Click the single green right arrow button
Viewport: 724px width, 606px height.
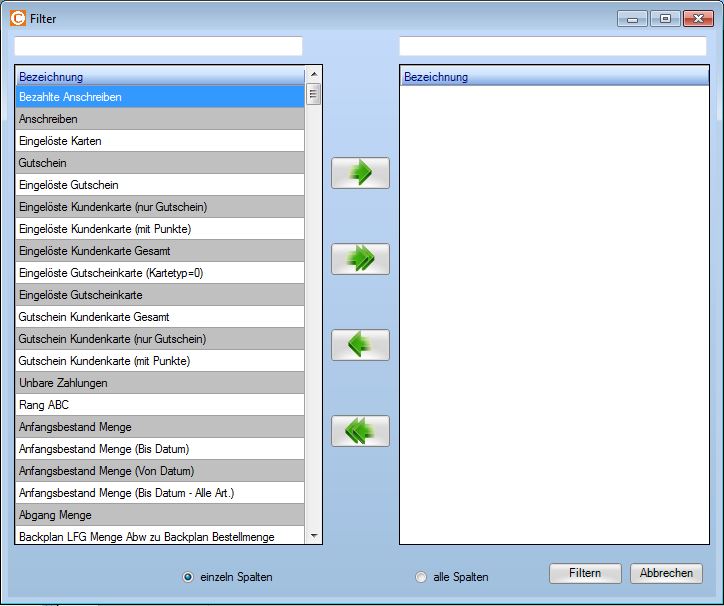(360, 173)
